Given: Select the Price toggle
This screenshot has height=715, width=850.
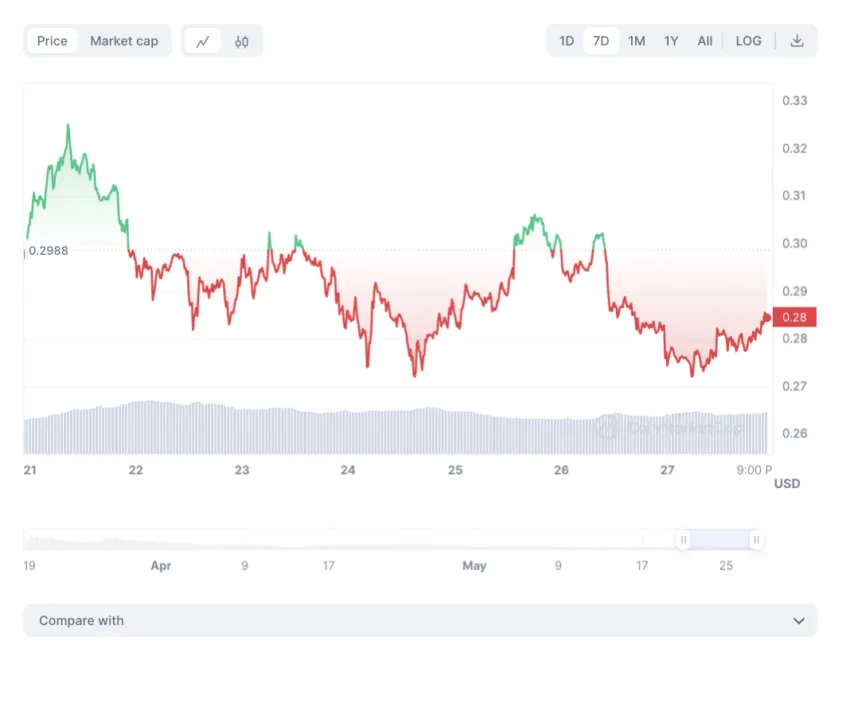Looking at the screenshot, I should [52, 41].
